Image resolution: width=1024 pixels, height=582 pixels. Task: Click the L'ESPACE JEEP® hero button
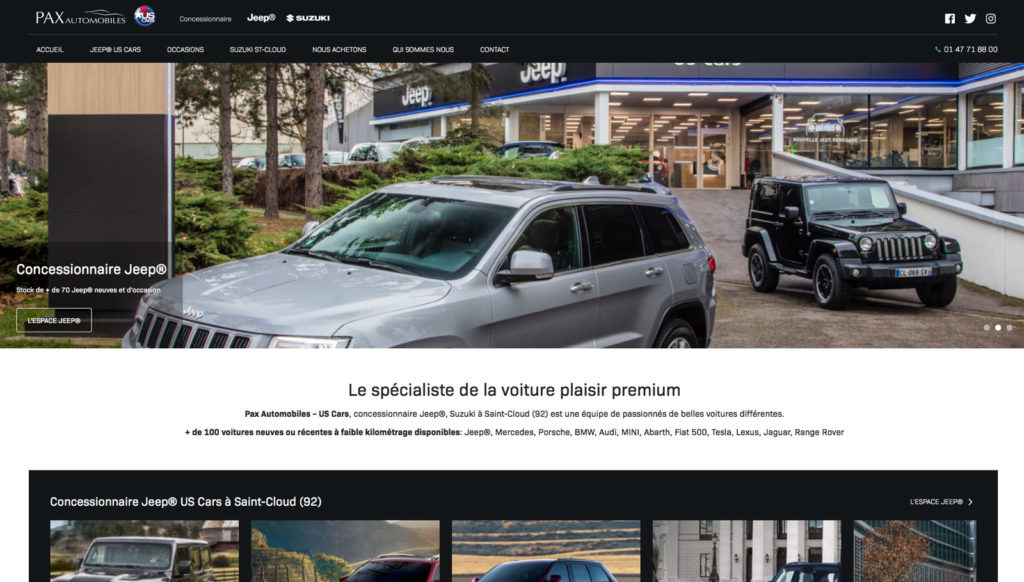[x=54, y=321]
